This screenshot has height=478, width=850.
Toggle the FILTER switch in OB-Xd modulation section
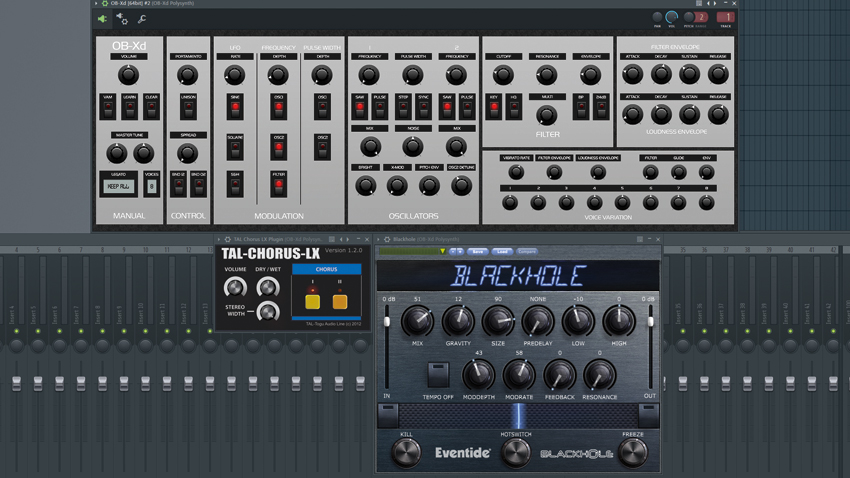coord(279,184)
